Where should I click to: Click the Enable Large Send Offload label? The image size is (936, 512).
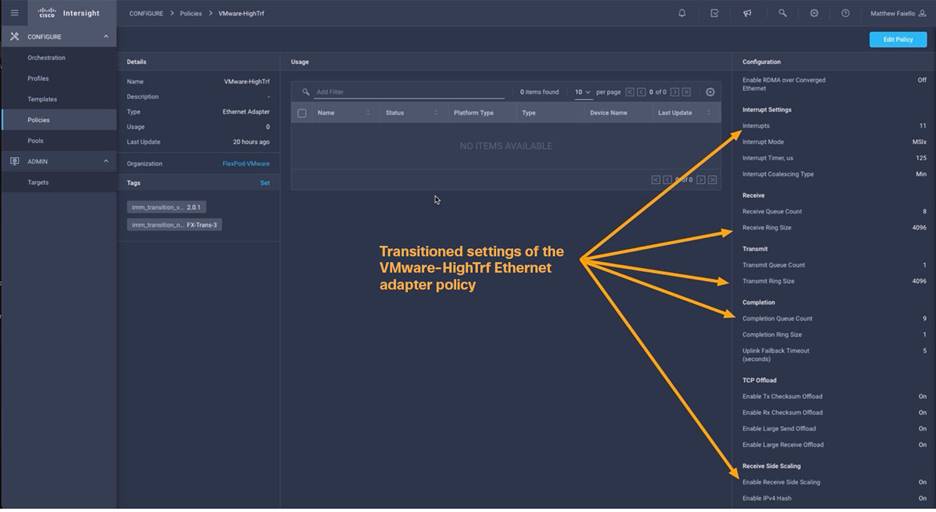(779, 428)
